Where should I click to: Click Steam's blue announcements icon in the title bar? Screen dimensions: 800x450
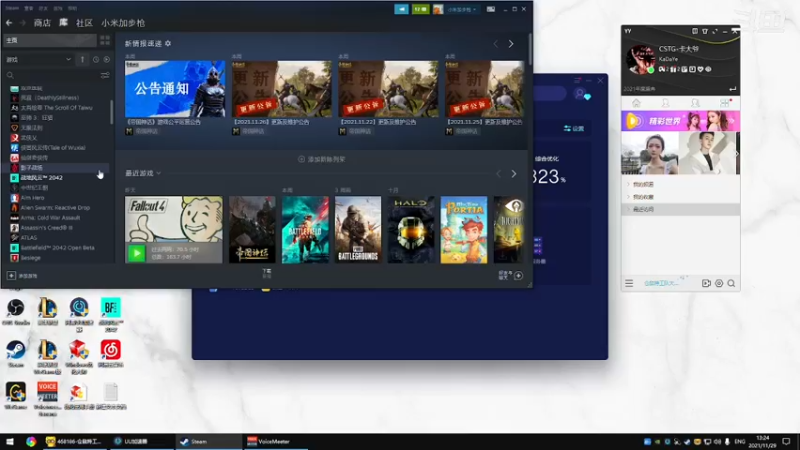coord(402,9)
